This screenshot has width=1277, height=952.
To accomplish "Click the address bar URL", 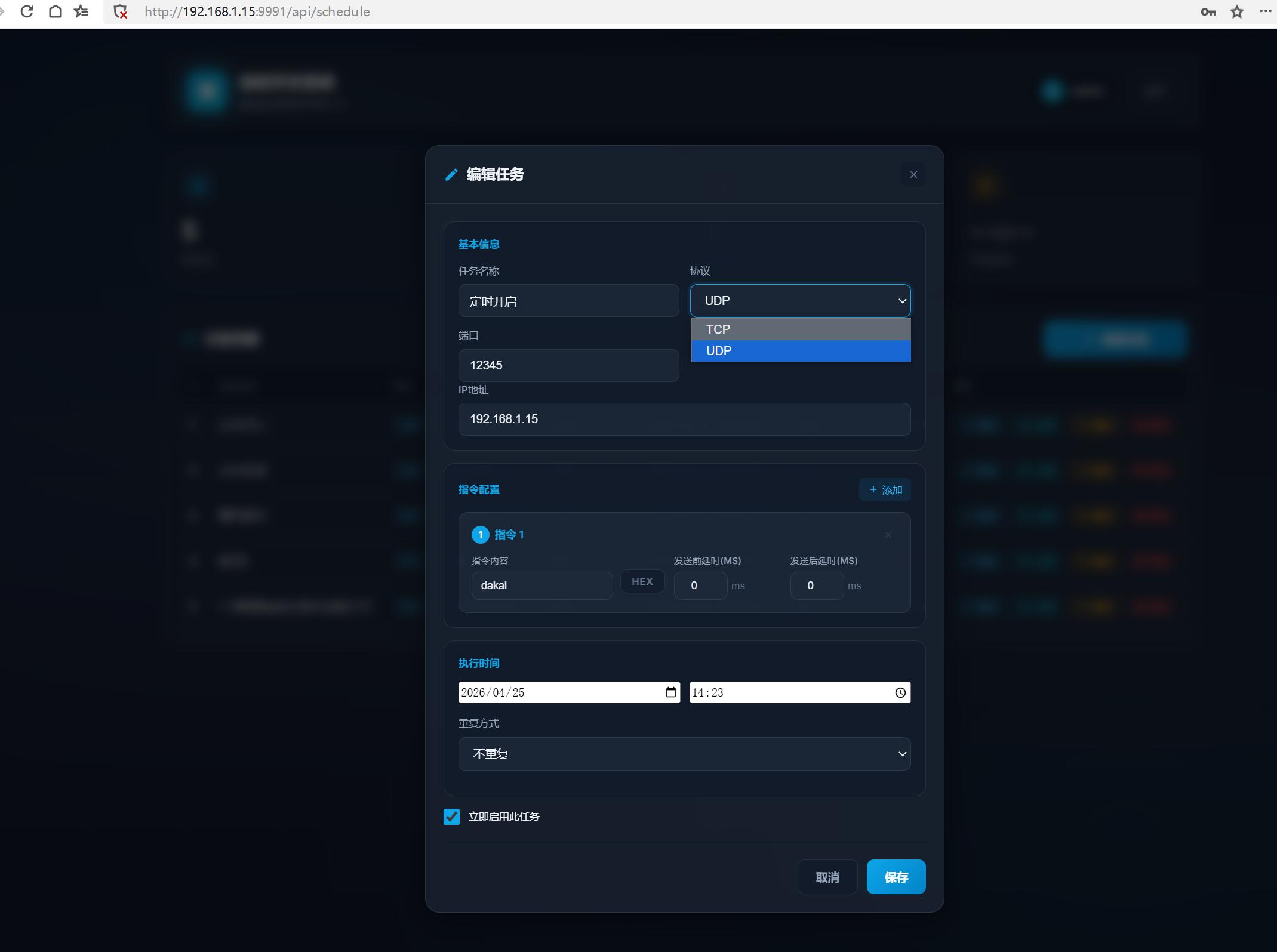I will (257, 12).
